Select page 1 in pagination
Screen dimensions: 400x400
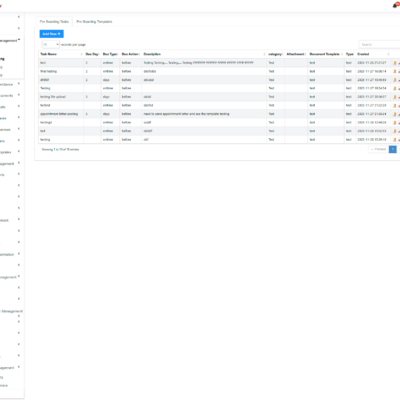pyautogui.click(x=393, y=149)
